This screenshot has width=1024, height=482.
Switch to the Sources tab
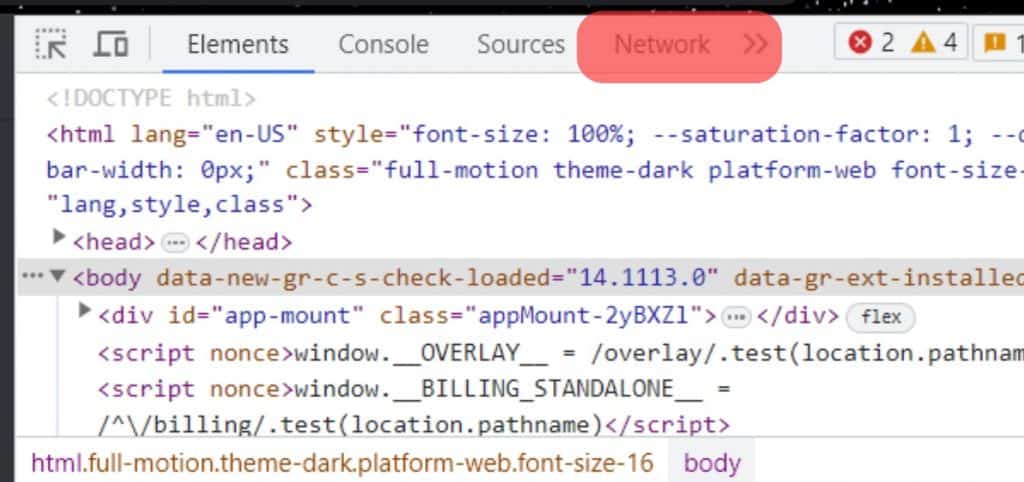point(520,45)
